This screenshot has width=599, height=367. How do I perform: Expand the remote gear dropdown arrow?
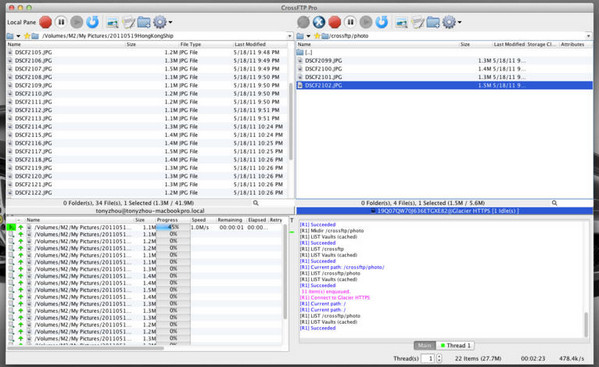[460, 22]
